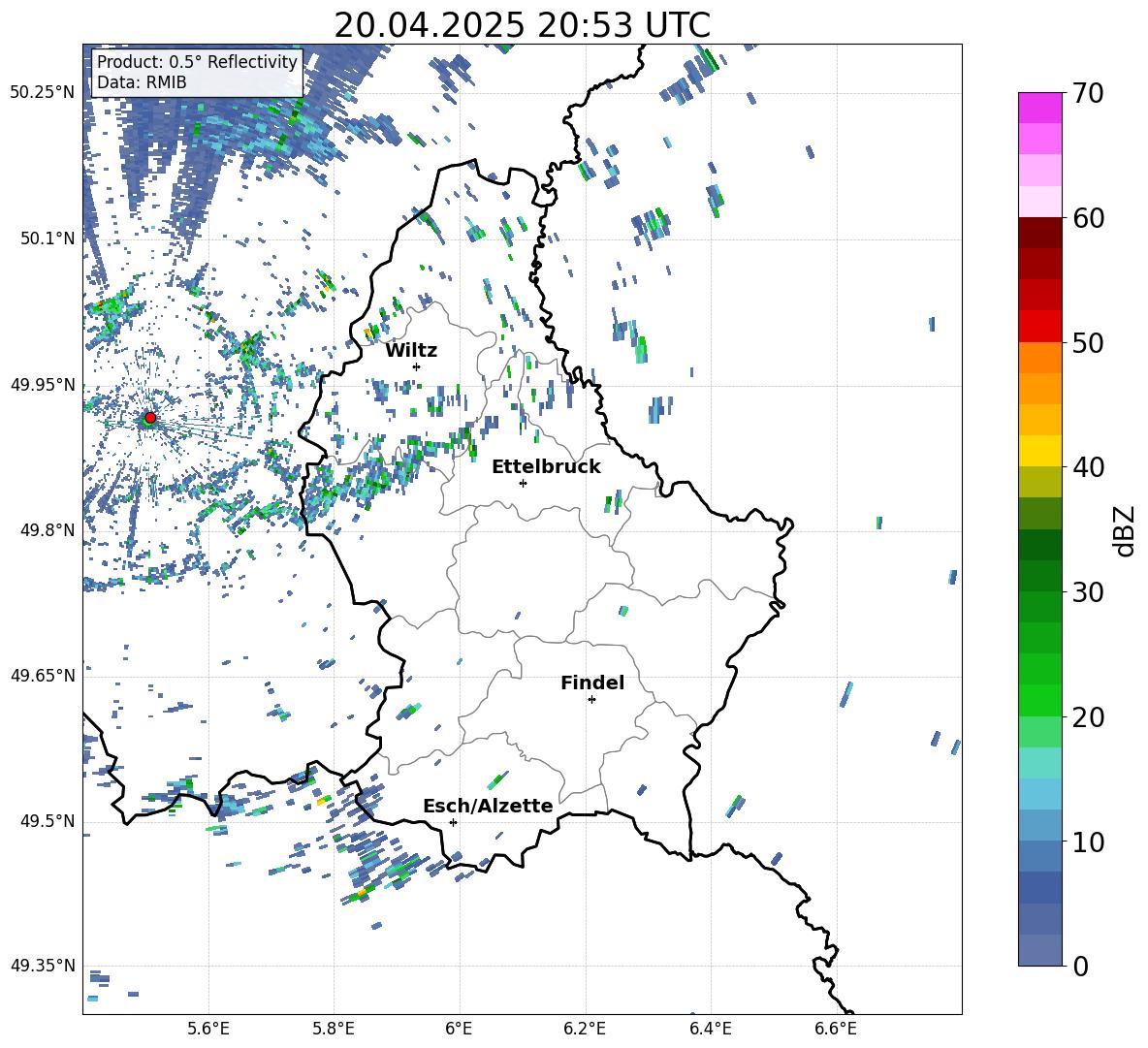The image size is (1148, 1048).
Task: Click the 49.8°N latitude label
Action: [x=48, y=530]
